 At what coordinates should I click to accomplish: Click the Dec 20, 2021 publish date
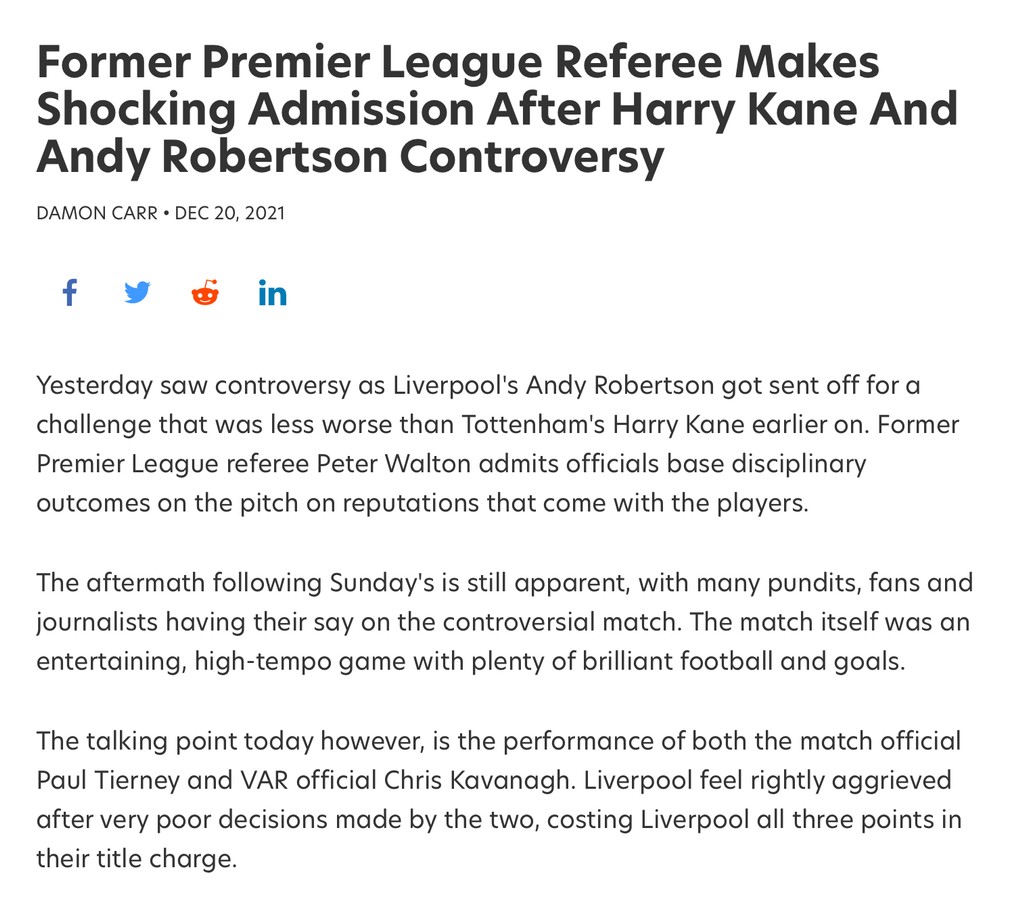(230, 213)
